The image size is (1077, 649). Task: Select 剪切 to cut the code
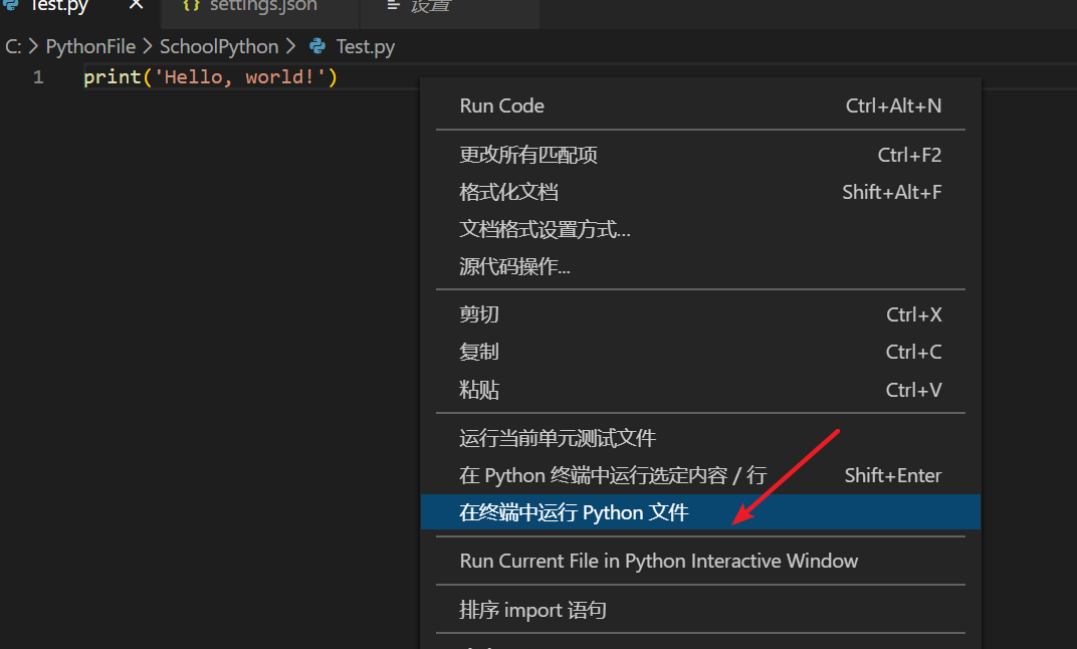pos(479,314)
